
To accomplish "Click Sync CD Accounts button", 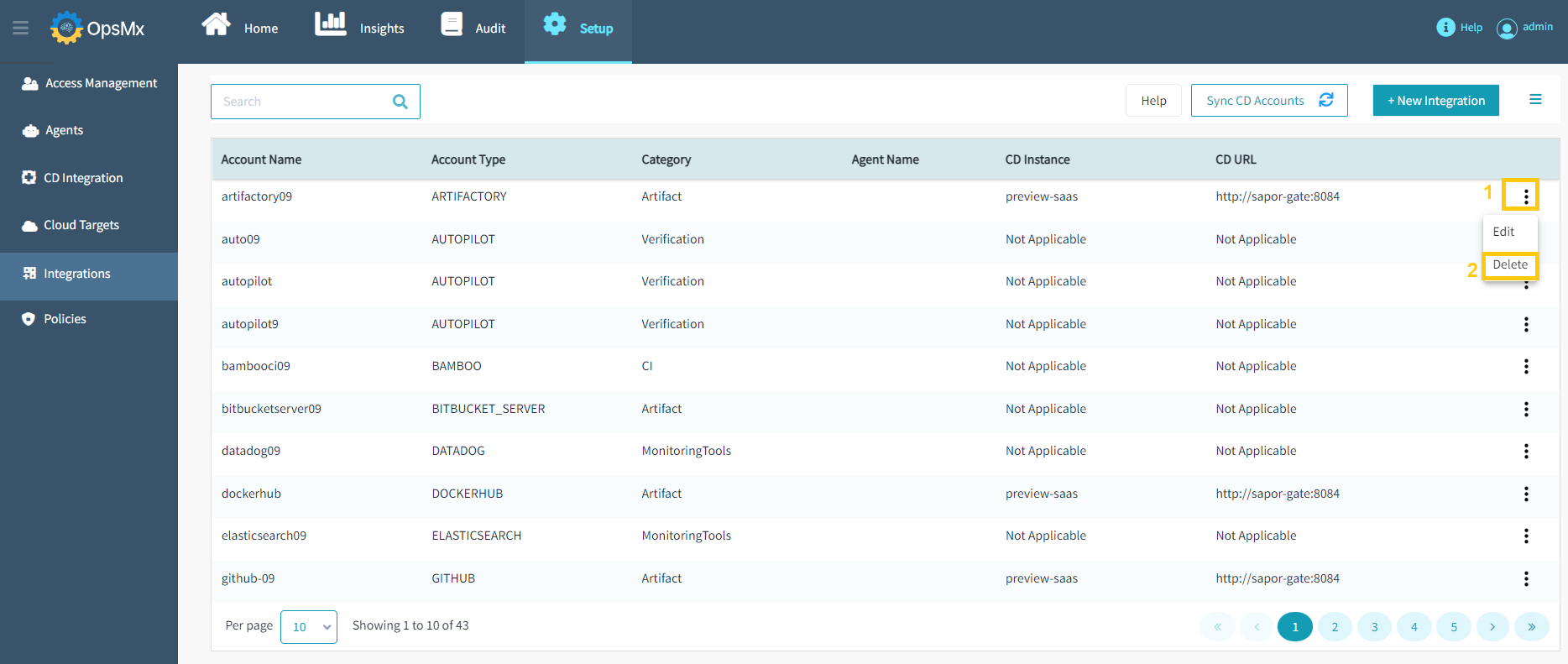I will point(1269,101).
